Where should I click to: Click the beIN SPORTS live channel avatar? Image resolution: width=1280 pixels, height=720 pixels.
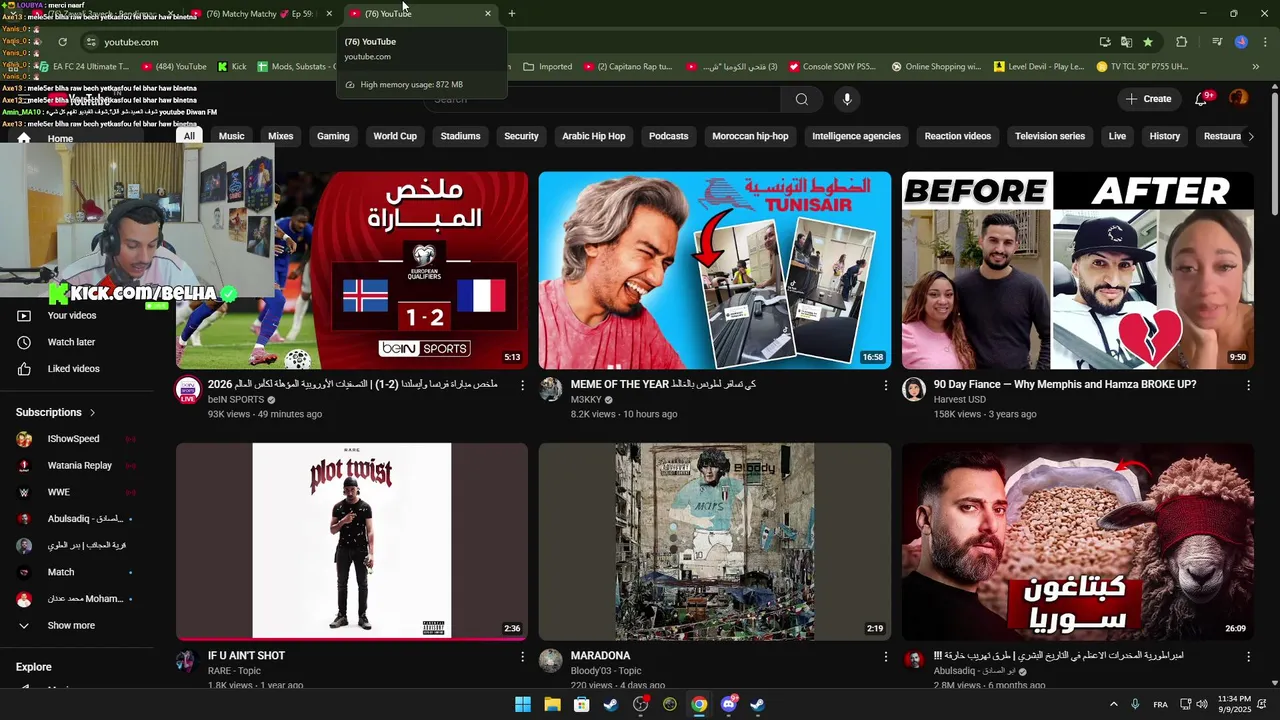click(x=188, y=390)
